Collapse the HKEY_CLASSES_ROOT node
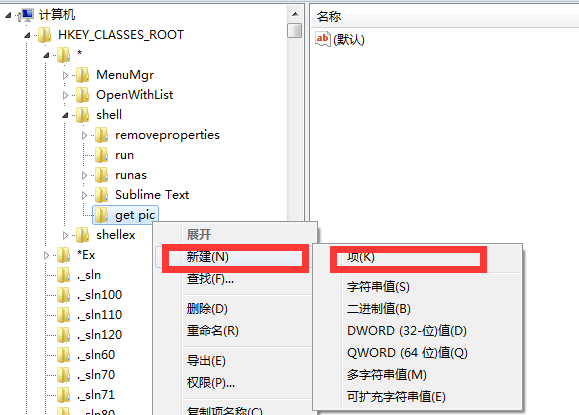 [x=27, y=35]
